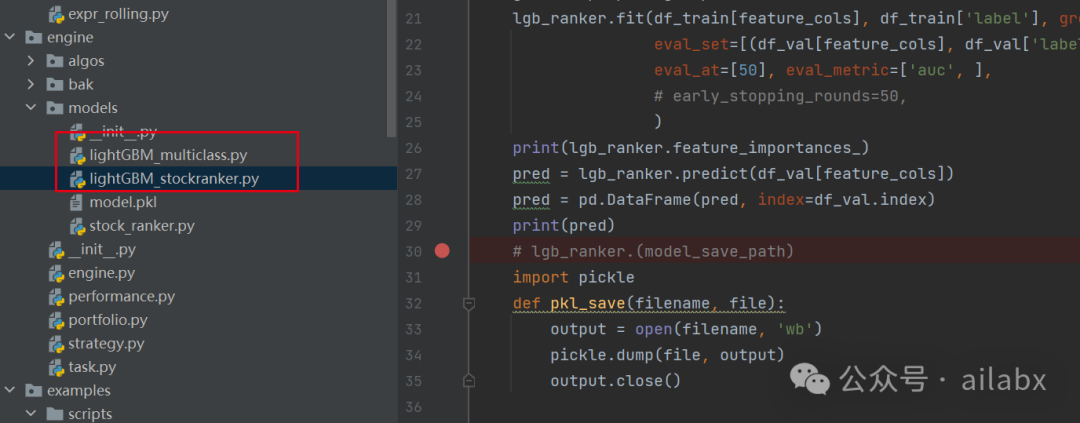1080x423 pixels.
Task: Click the commented lgb_ranker.(model_save_path) line
Action: tap(653, 251)
